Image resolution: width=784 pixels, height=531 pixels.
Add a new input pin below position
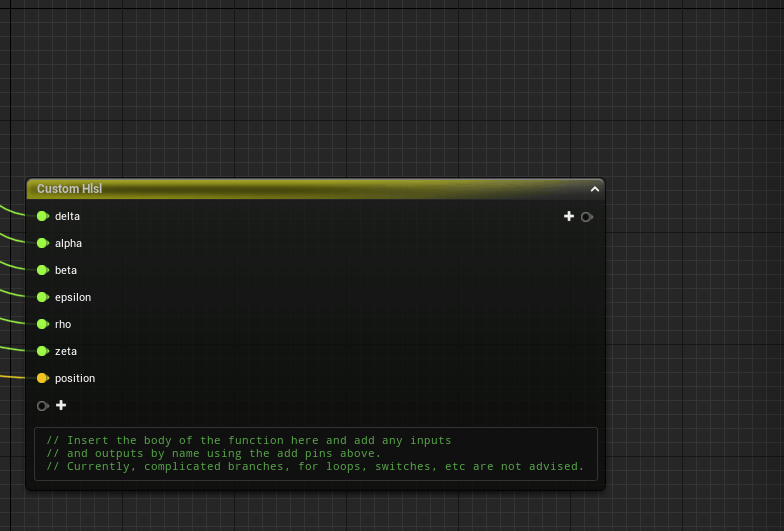click(61, 405)
